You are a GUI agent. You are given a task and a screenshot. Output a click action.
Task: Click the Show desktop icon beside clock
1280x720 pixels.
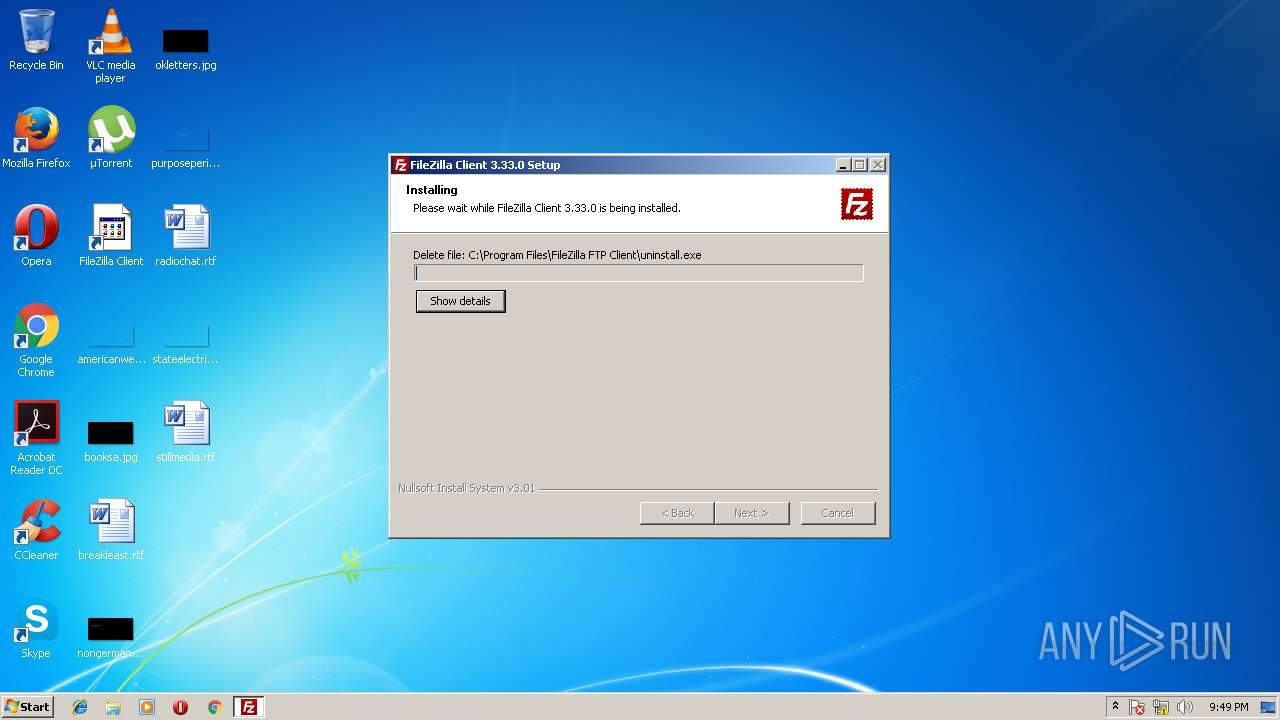tap(1268, 707)
